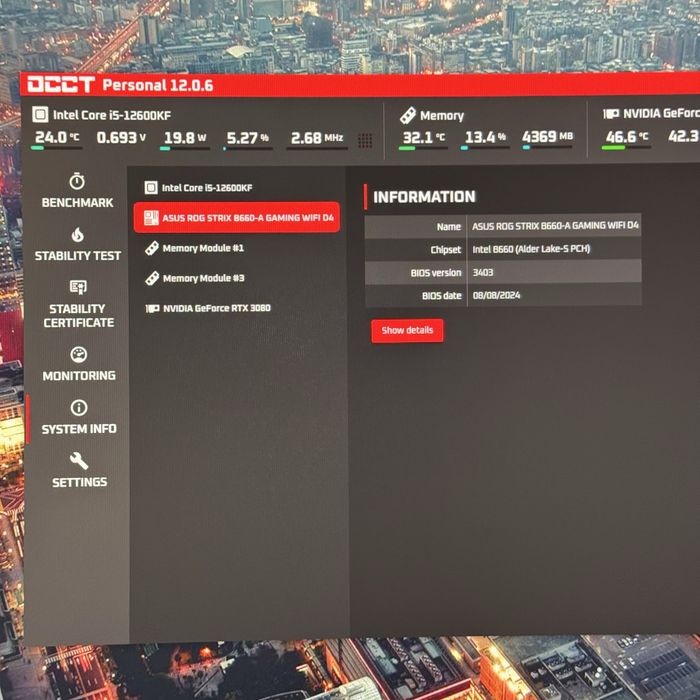Screen dimensions: 700x700
Task: Click Chipset value Intel B660 (Alder Lake-S PCH)
Action: [x=531, y=249]
